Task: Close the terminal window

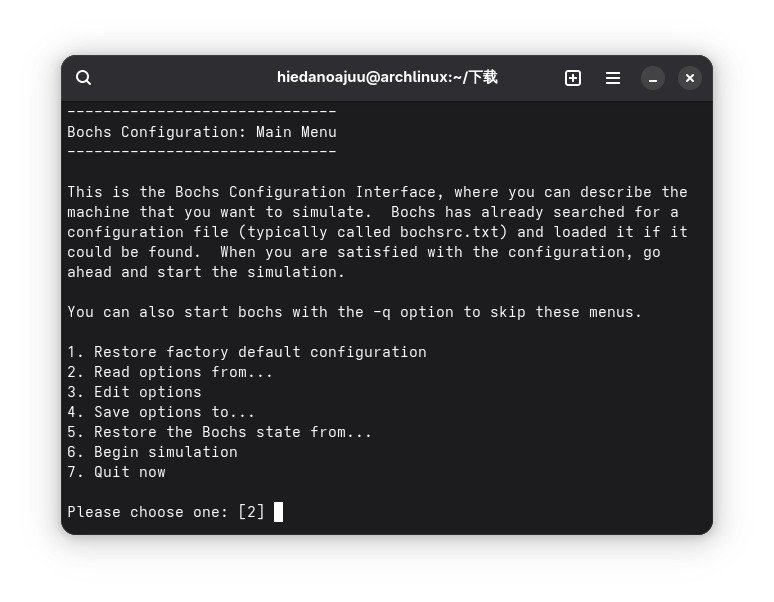Action: 690,78
